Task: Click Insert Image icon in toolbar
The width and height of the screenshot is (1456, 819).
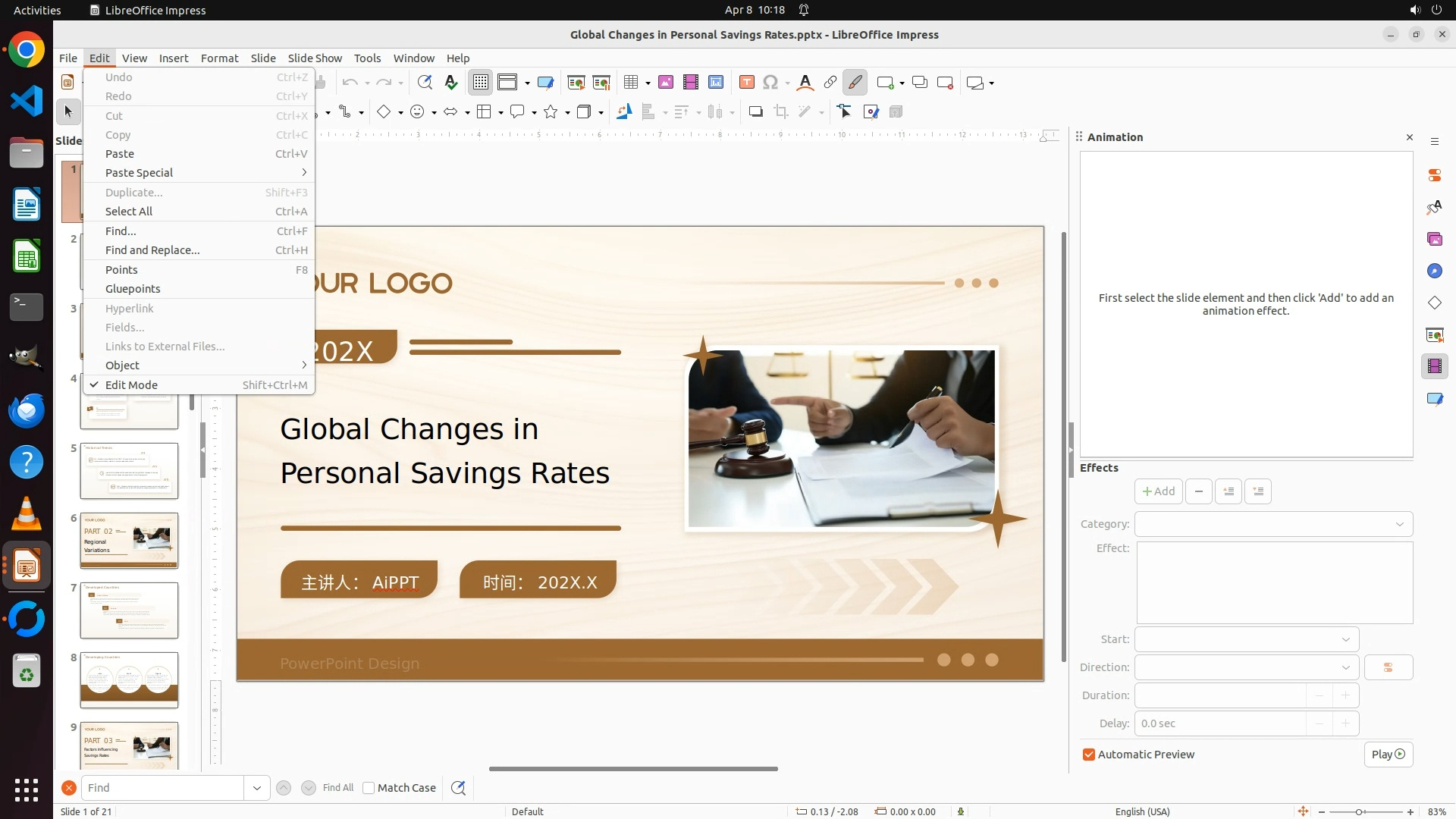Action: [x=666, y=83]
